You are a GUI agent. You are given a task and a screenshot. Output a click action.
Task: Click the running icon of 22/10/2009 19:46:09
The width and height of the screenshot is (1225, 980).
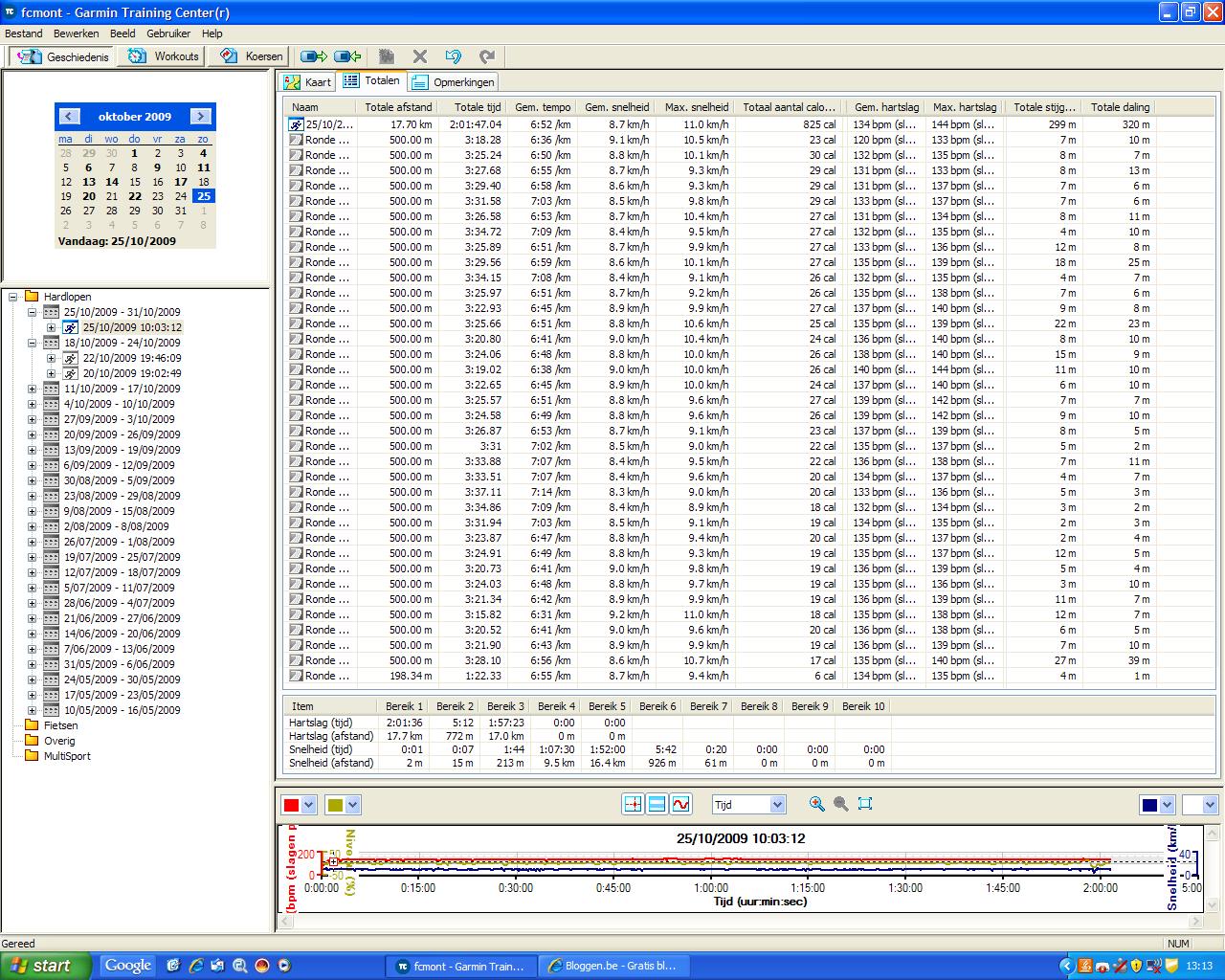pyautogui.click(x=70, y=358)
